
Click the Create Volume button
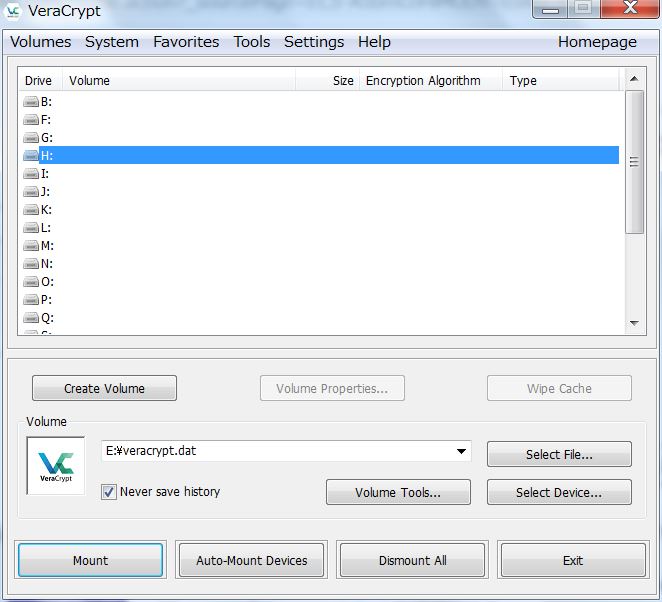[x=104, y=388]
